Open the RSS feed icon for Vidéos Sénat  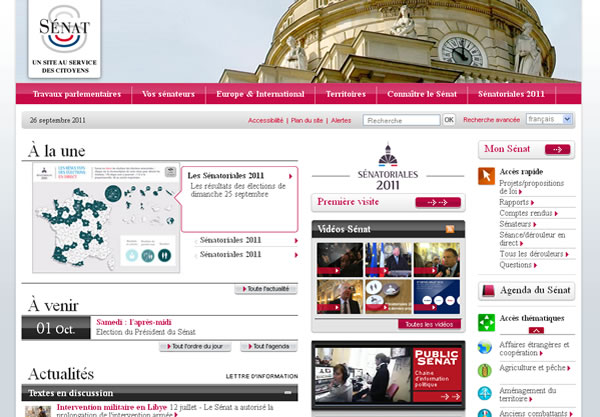point(450,229)
